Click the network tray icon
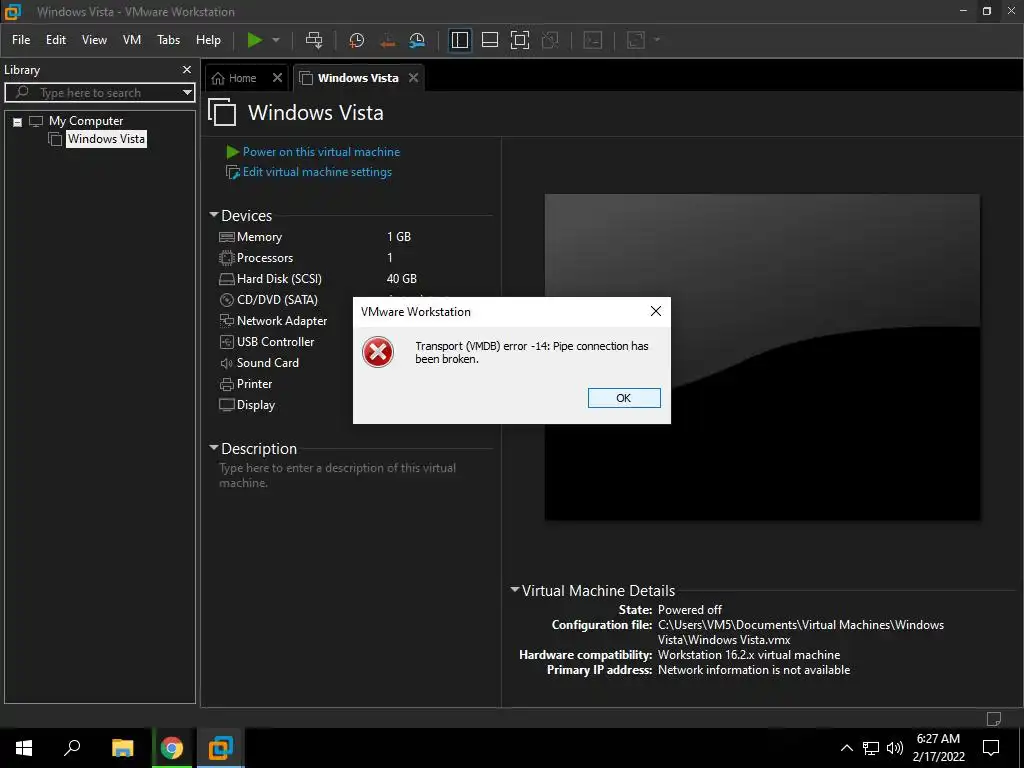Image resolution: width=1024 pixels, height=768 pixels. (871, 748)
